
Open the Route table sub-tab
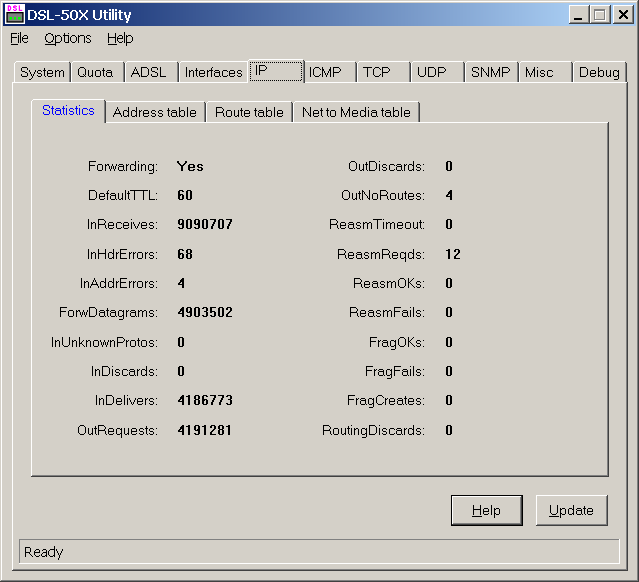click(249, 112)
